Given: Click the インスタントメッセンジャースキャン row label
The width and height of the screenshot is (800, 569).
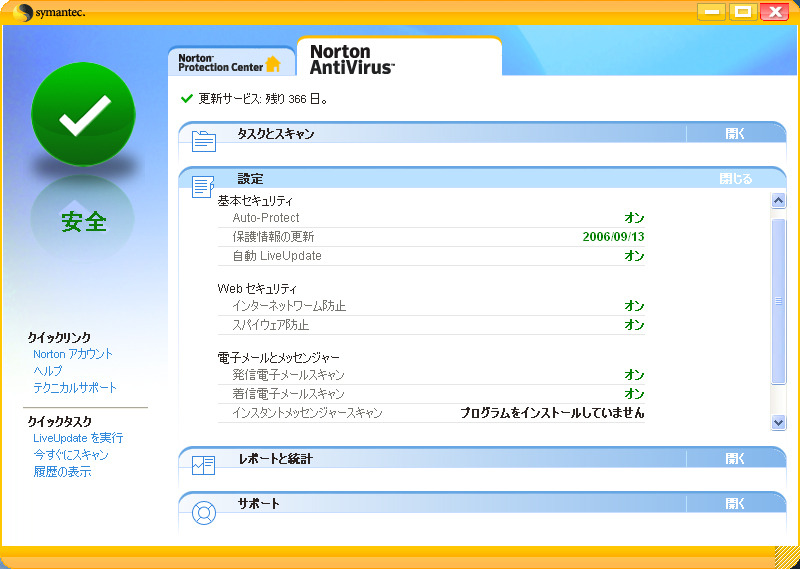Looking at the screenshot, I should (307, 412).
